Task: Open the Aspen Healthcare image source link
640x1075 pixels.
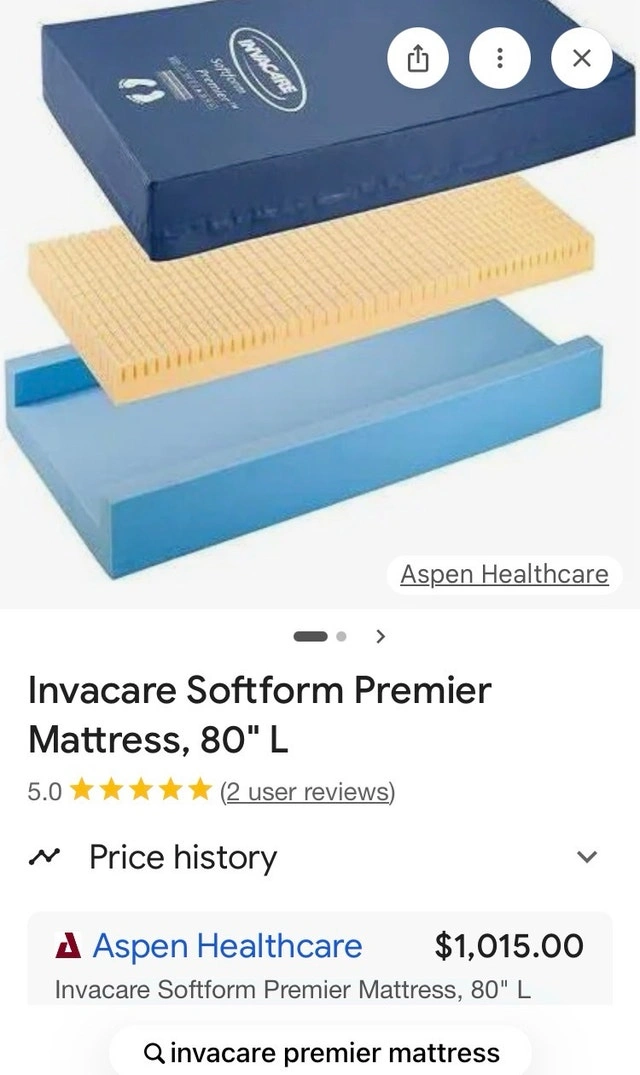Action: [504, 575]
